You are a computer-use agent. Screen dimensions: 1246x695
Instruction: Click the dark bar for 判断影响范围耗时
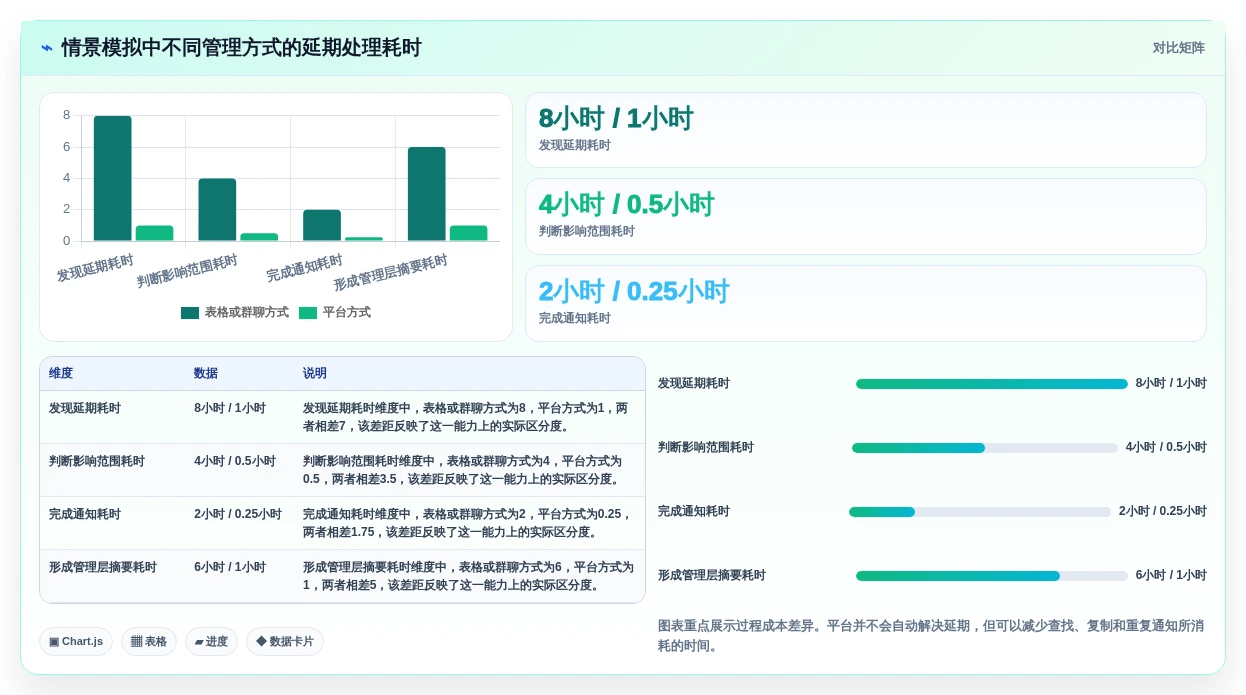tap(217, 210)
